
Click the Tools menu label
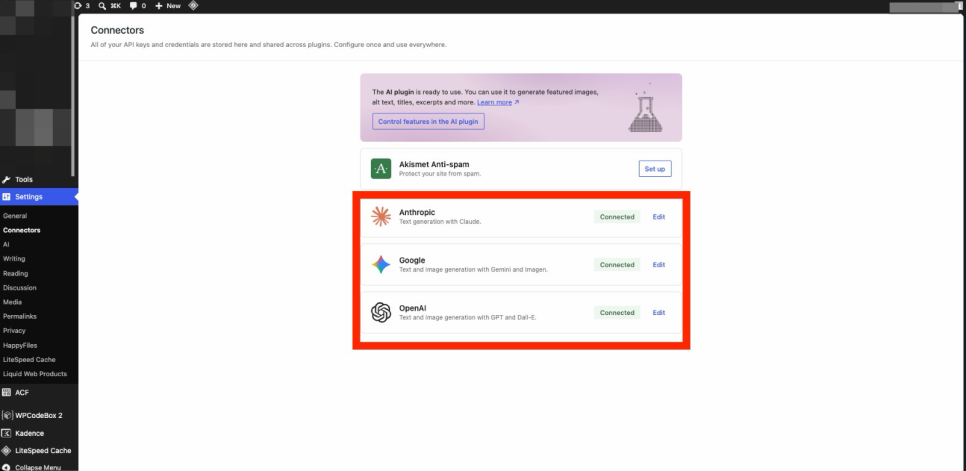point(24,180)
